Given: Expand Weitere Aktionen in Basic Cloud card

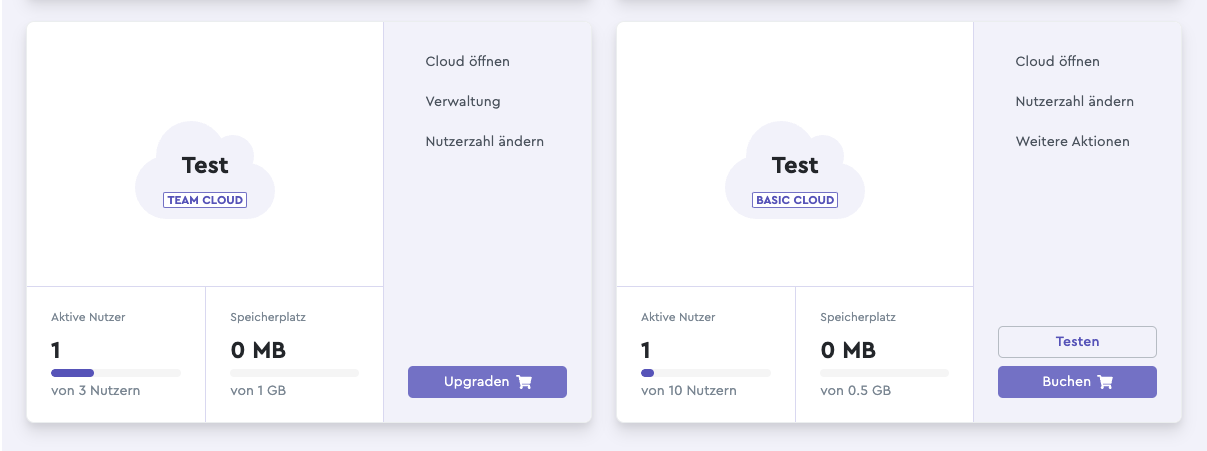Looking at the screenshot, I should coord(1073,141).
